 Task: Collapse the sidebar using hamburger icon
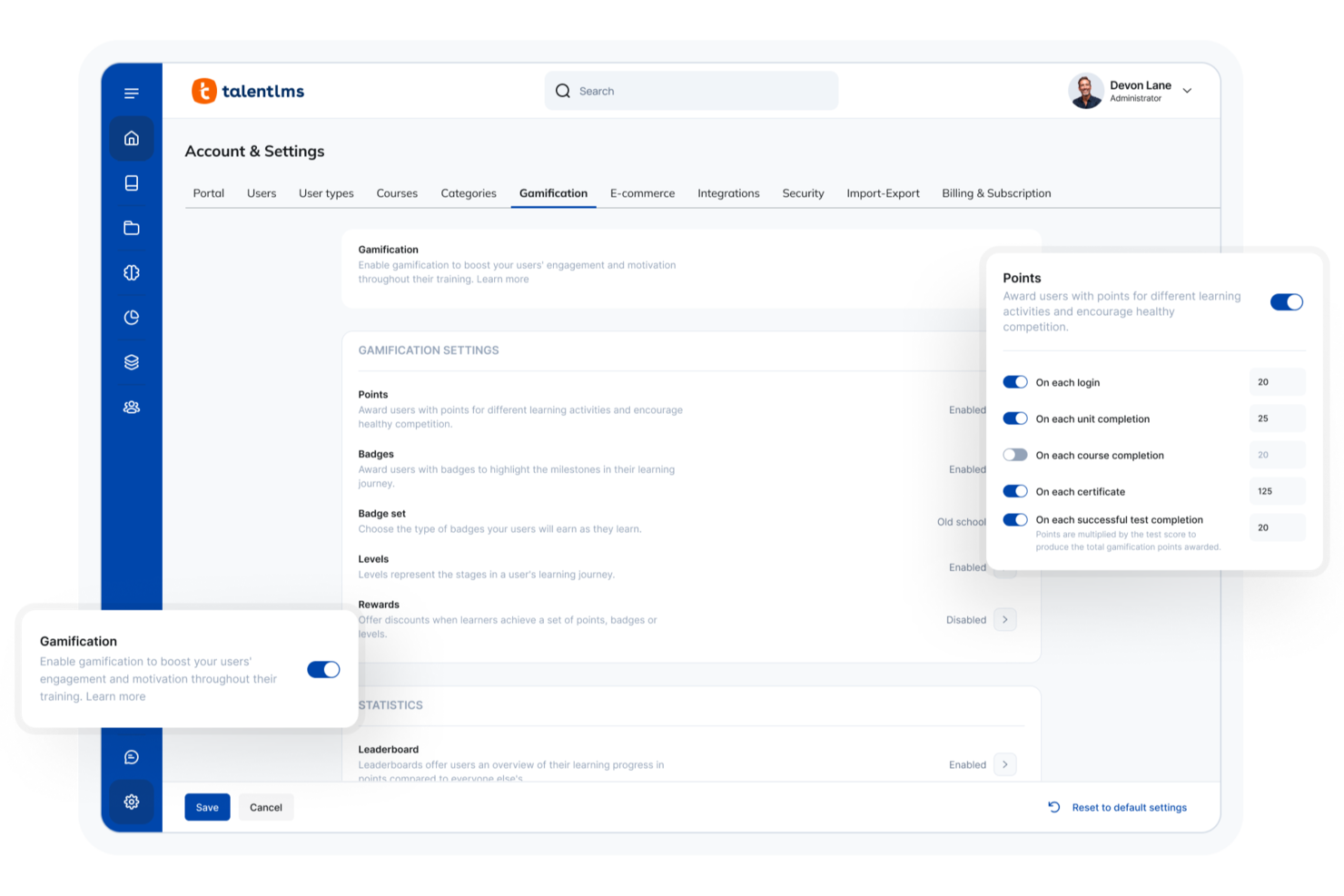132,93
